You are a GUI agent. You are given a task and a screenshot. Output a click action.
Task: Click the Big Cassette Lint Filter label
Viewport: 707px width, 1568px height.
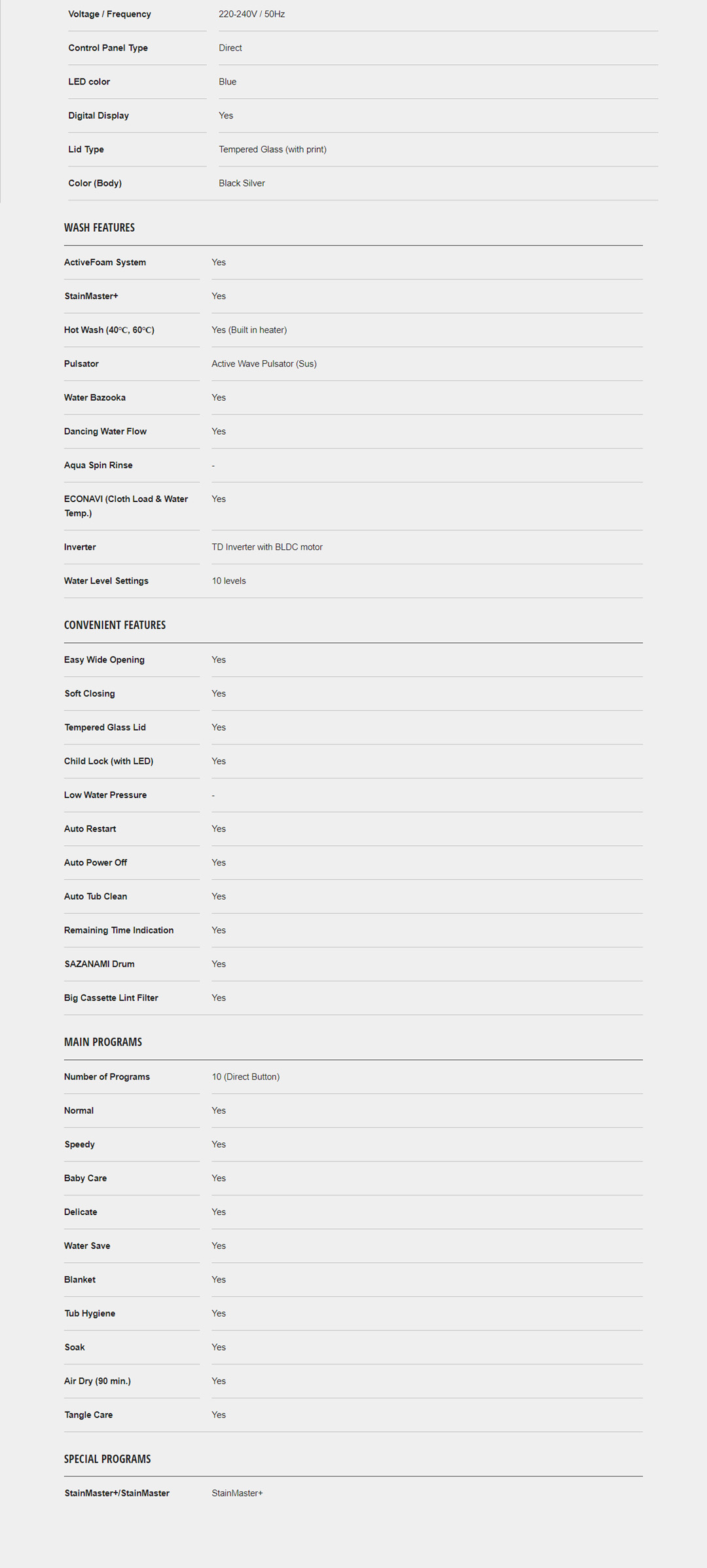[x=111, y=998]
